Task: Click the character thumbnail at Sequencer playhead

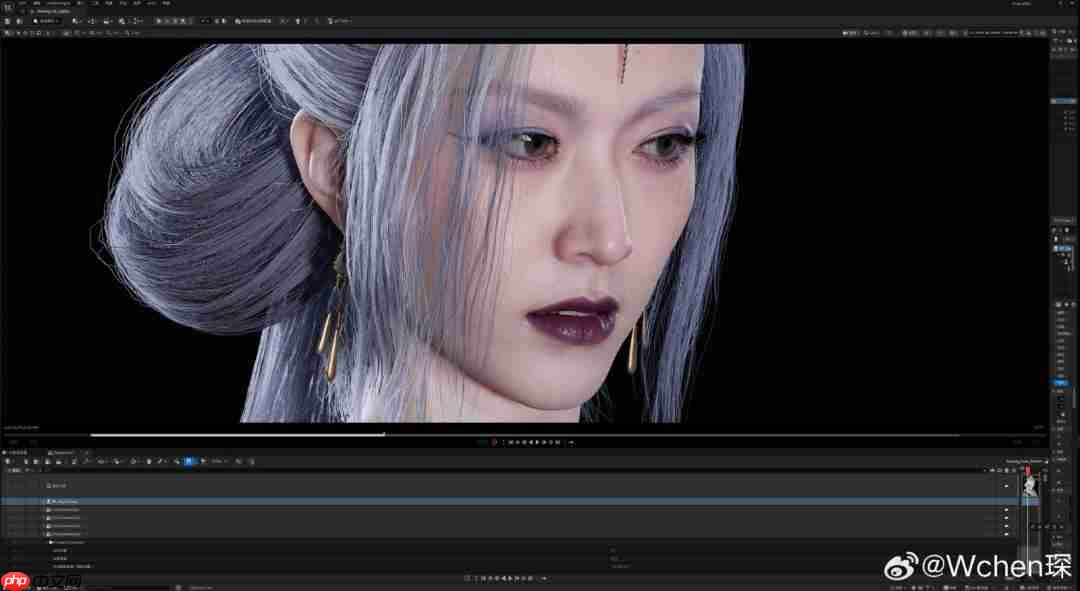Action: pos(1030,486)
